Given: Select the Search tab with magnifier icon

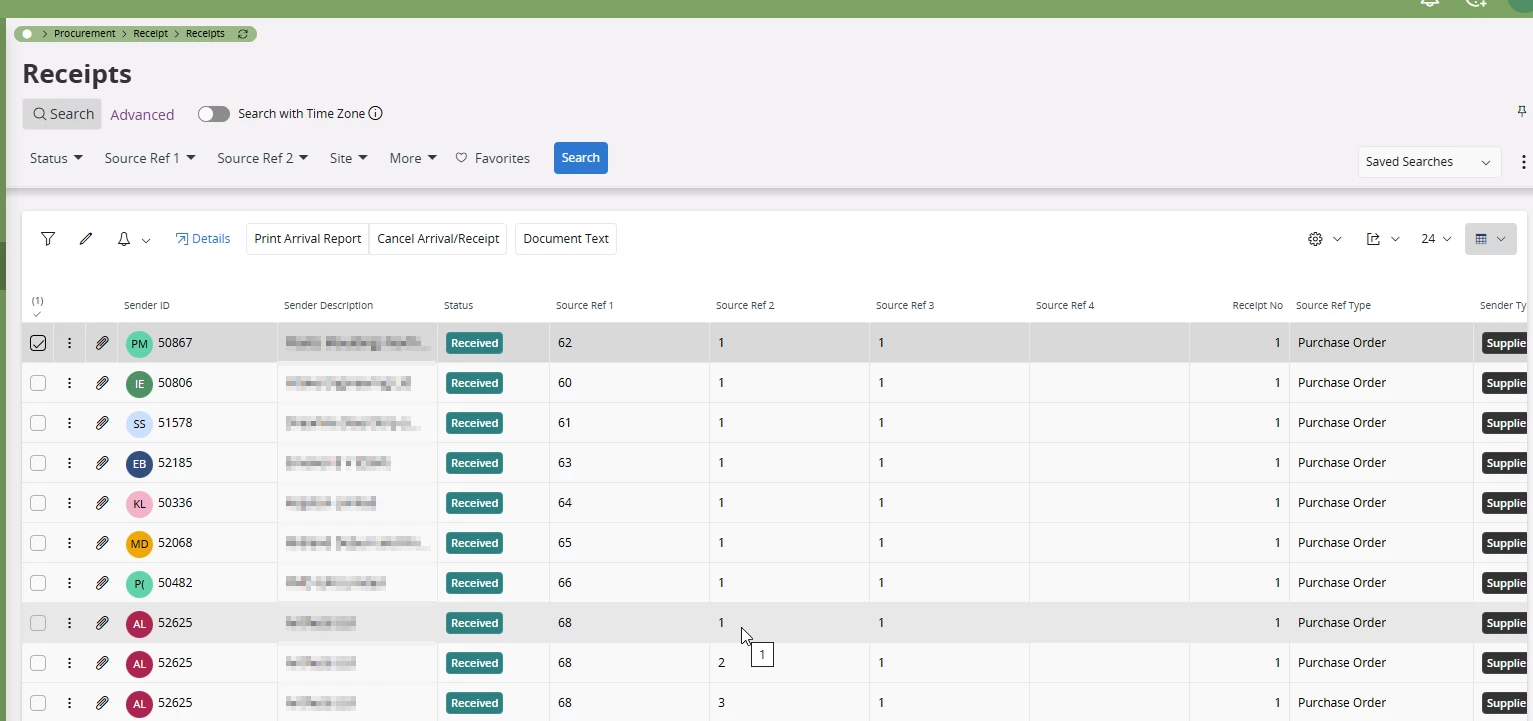Looking at the screenshot, I should click(x=62, y=114).
